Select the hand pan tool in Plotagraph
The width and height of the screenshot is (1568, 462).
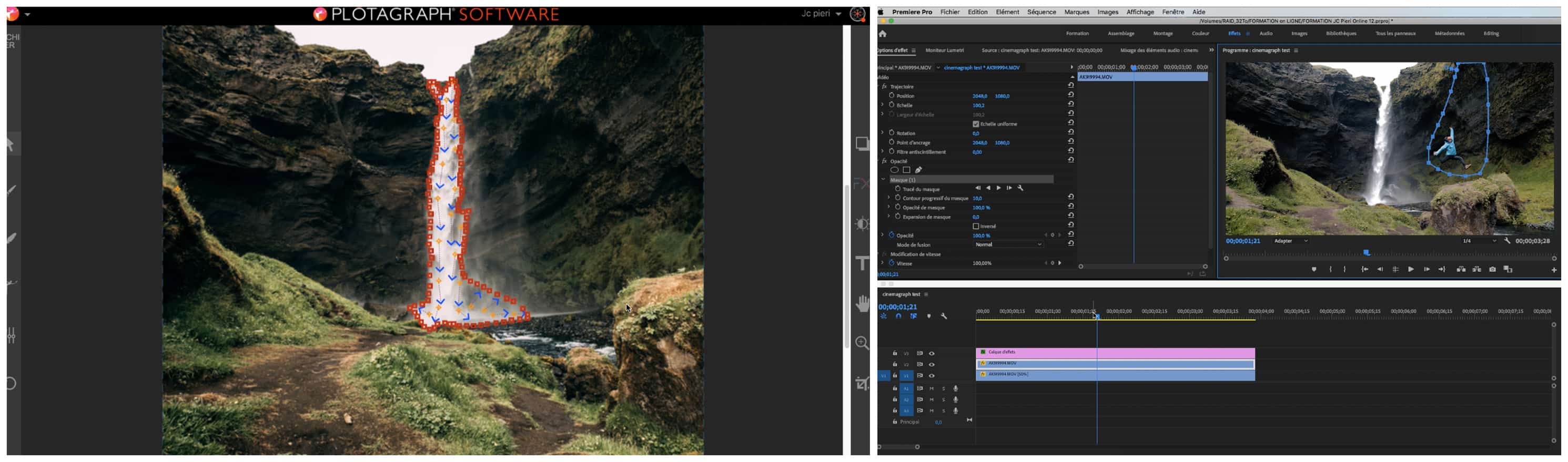pos(863,303)
